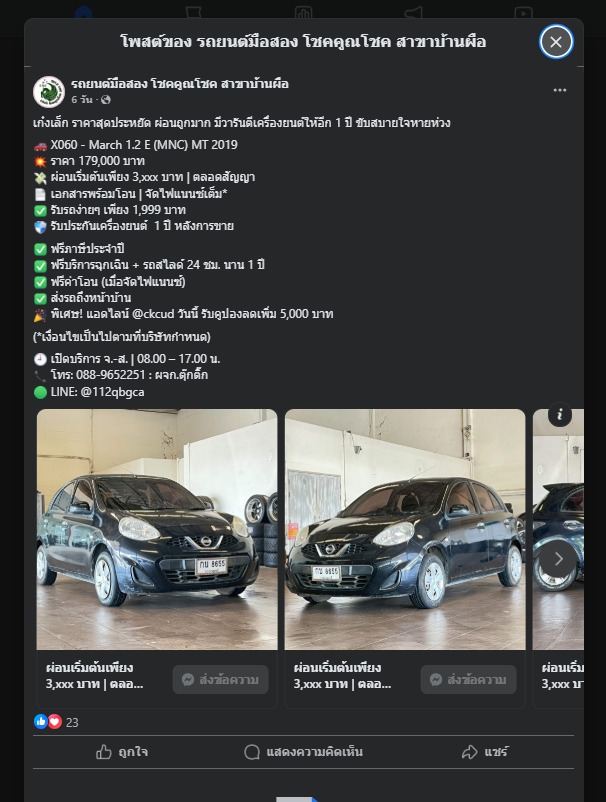
Task: Open the 6 วัน timestamp link
Action: [82, 100]
